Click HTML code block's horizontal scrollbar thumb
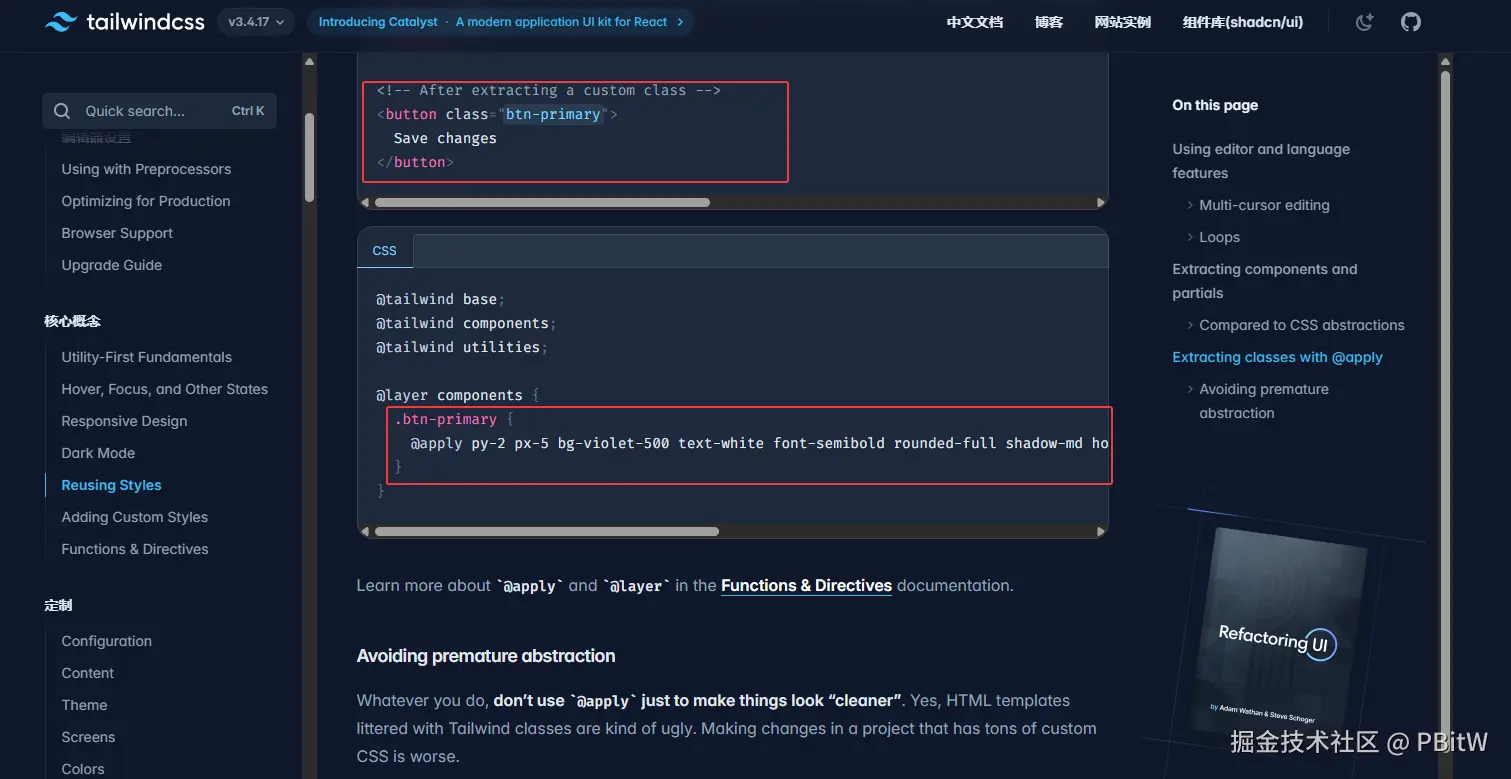 tap(542, 202)
